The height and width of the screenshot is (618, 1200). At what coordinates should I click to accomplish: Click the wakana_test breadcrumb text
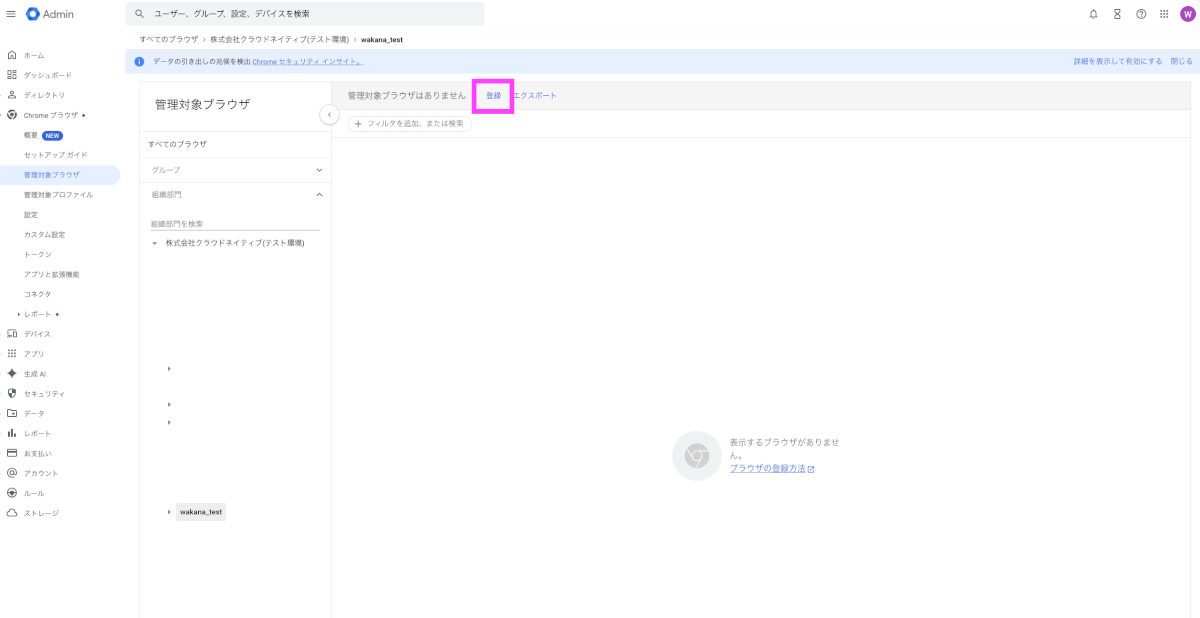click(382, 39)
